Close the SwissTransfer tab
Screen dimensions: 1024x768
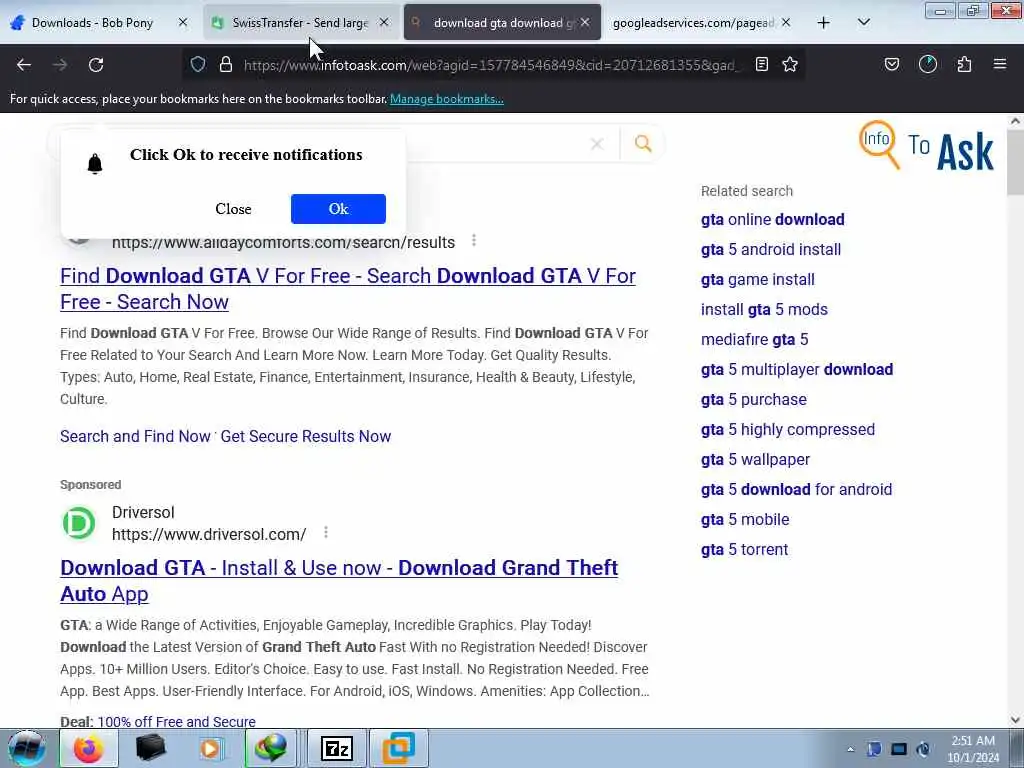(384, 22)
